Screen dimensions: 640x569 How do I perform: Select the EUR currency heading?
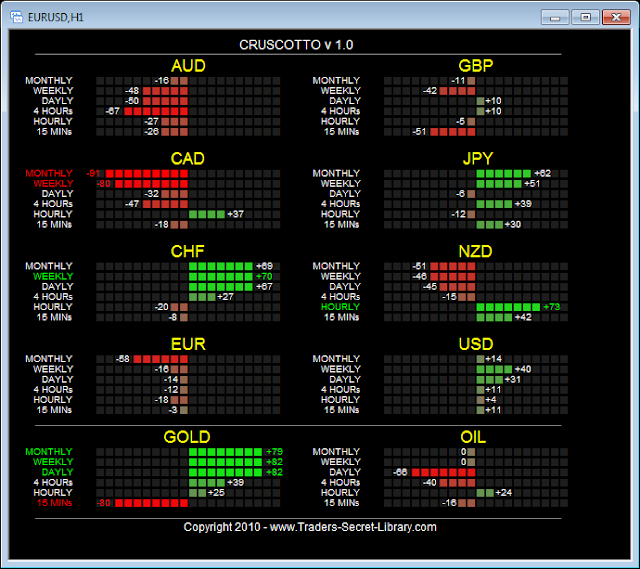(x=188, y=344)
